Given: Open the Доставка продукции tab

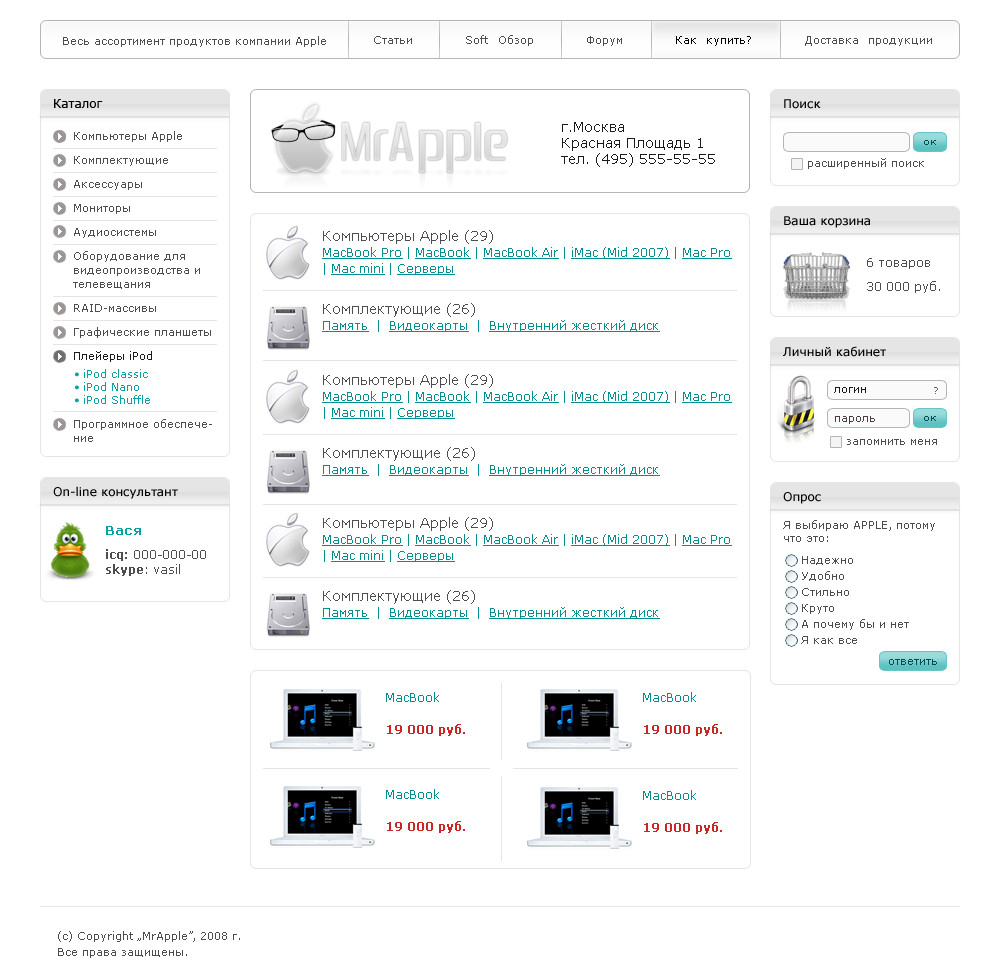Looking at the screenshot, I should pyautogui.click(x=869, y=40).
